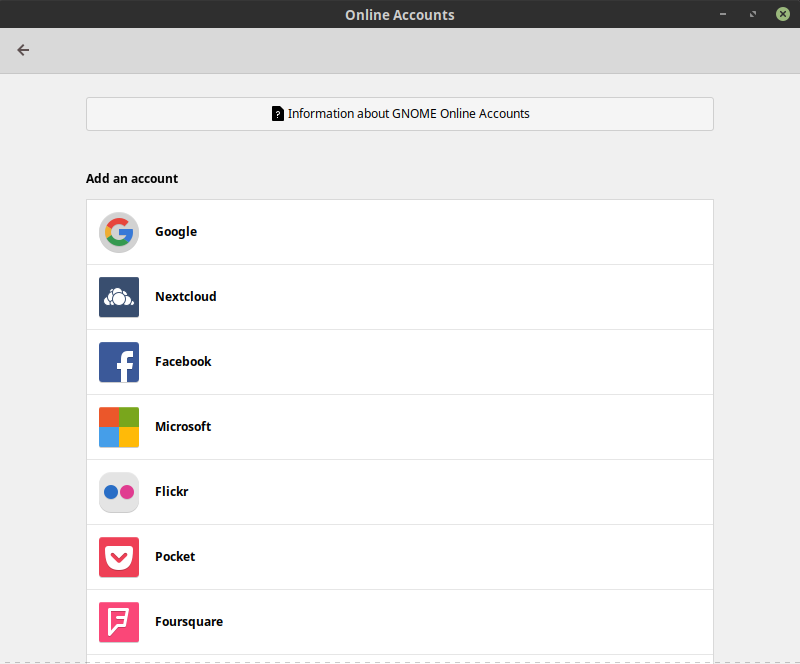Click the help document icon
Image resolution: width=800 pixels, height=664 pixels.
[x=278, y=114]
